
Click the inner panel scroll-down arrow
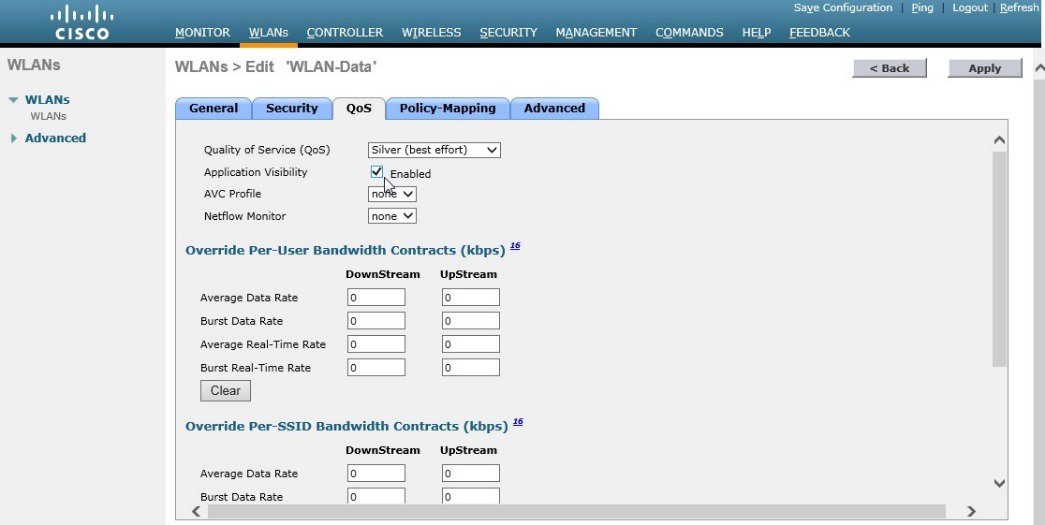click(999, 483)
